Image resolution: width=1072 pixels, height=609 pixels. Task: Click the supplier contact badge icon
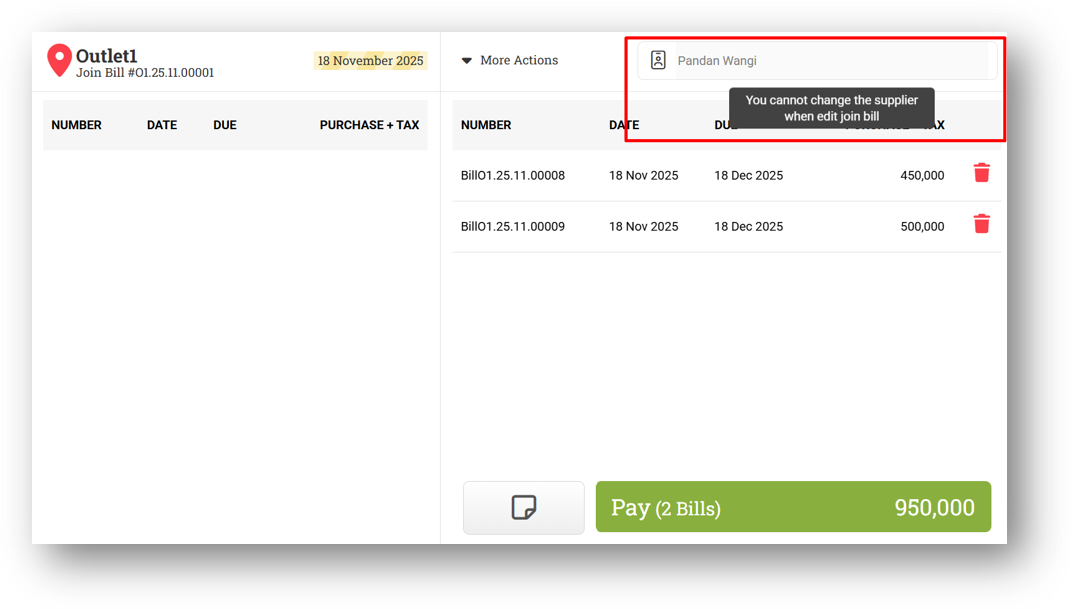[658, 60]
